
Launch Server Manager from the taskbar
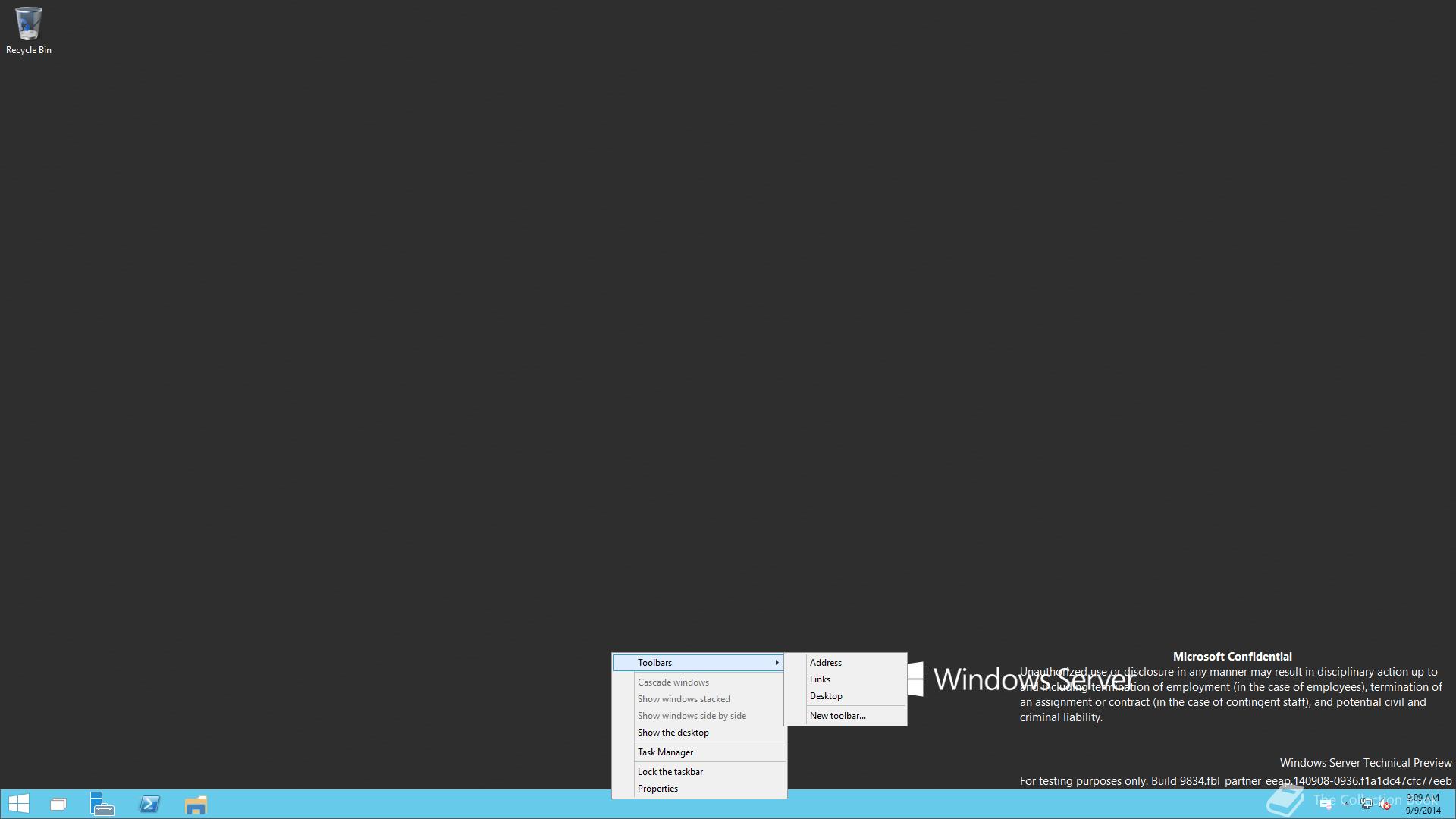click(102, 804)
